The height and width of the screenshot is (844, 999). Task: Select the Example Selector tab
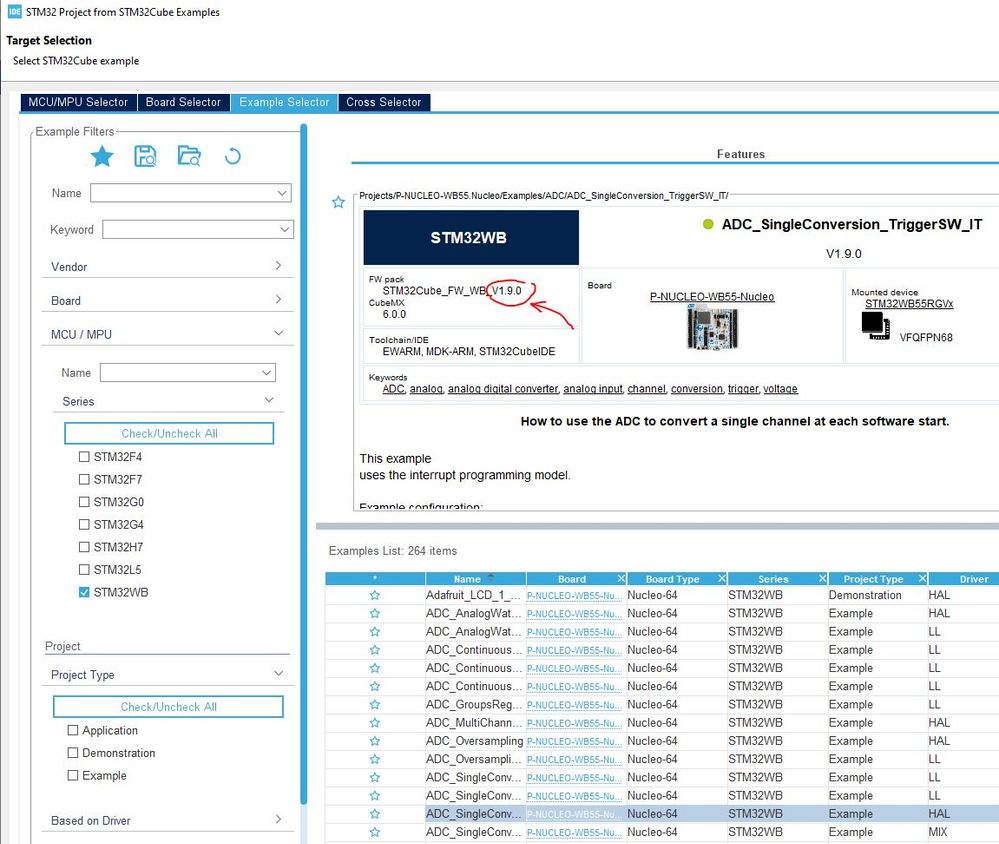click(284, 102)
